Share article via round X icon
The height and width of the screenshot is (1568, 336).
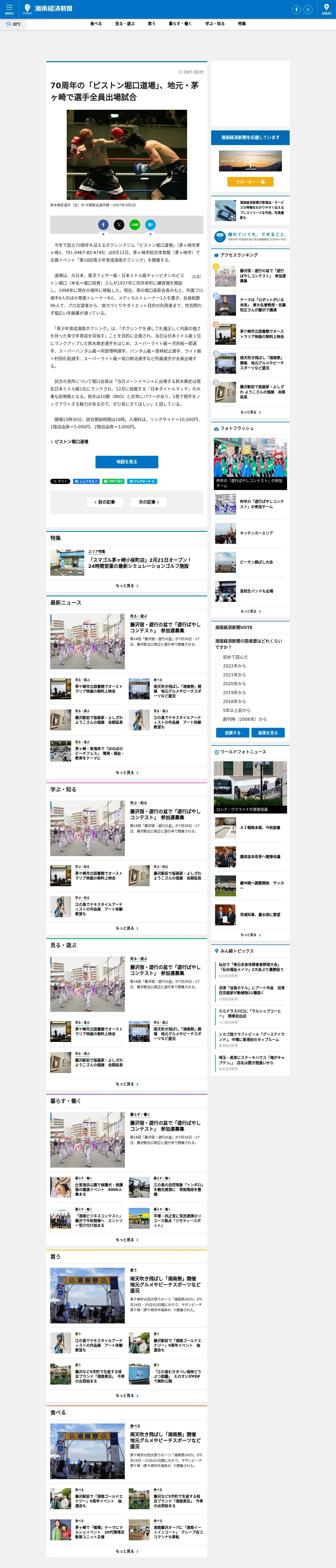[x=119, y=224]
